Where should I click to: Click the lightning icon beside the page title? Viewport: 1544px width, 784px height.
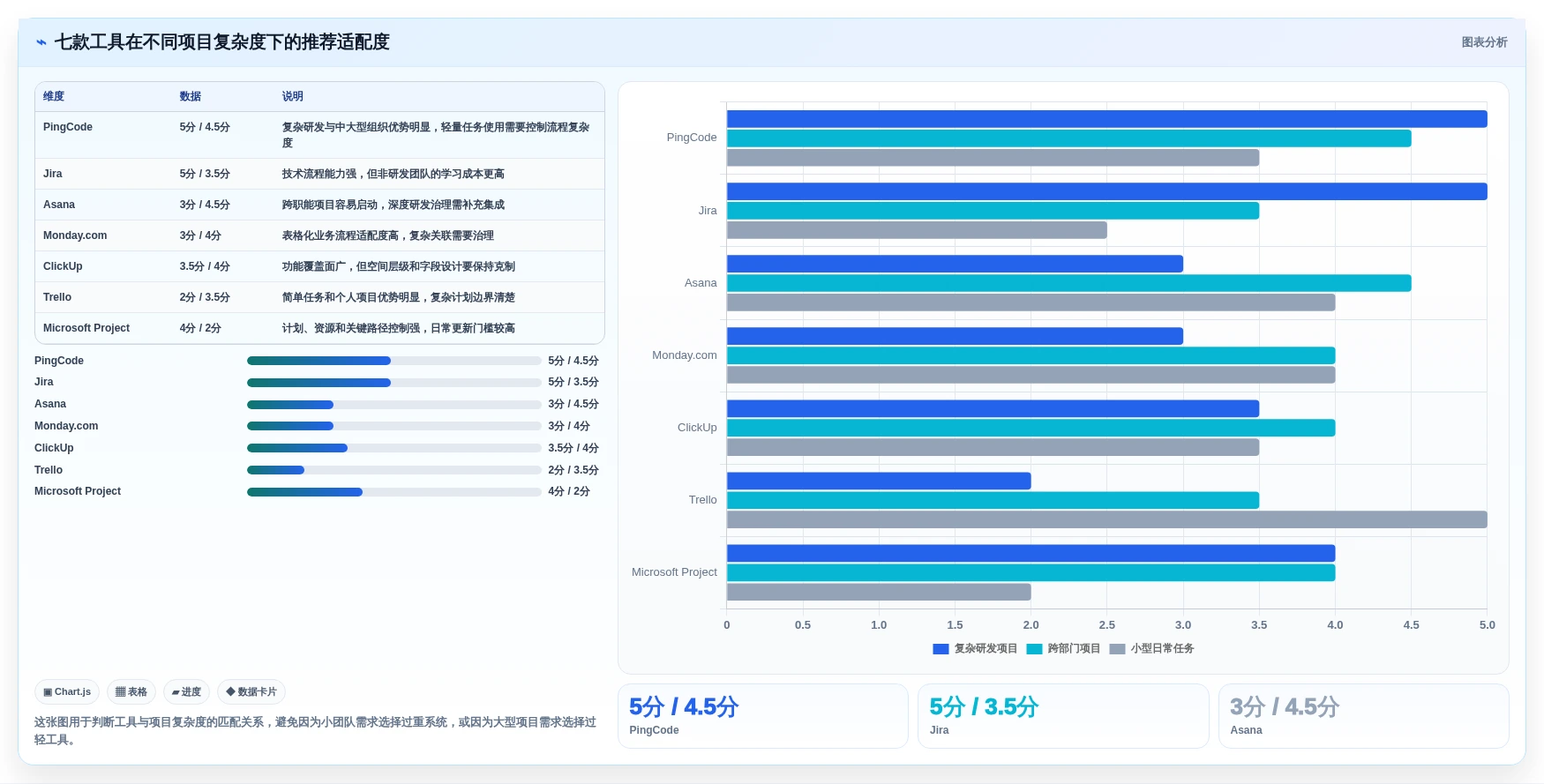click(41, 42)
